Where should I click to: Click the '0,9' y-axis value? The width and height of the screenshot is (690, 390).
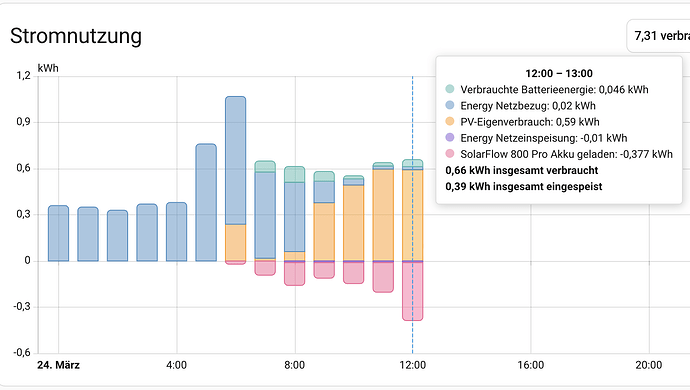(x=24, y=122)
